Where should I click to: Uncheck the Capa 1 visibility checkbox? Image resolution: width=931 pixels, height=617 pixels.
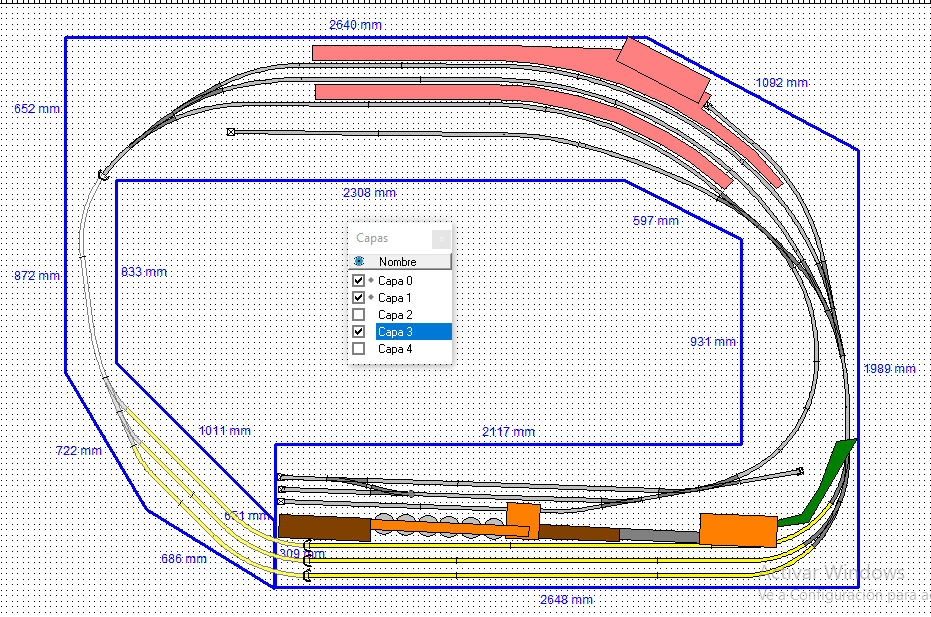(358, 298)
